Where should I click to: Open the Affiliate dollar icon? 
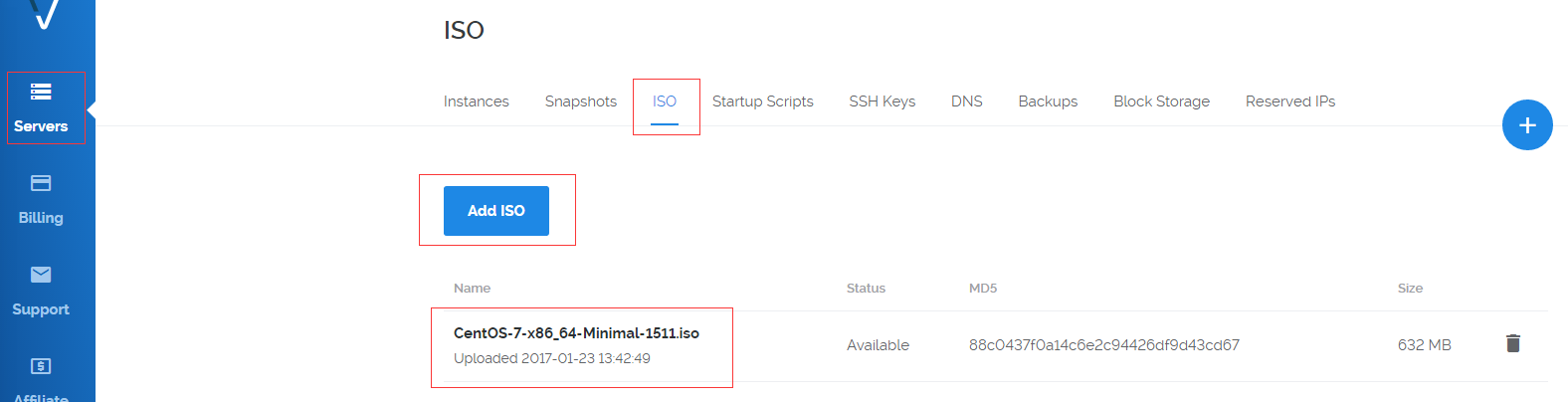(41, 366)
